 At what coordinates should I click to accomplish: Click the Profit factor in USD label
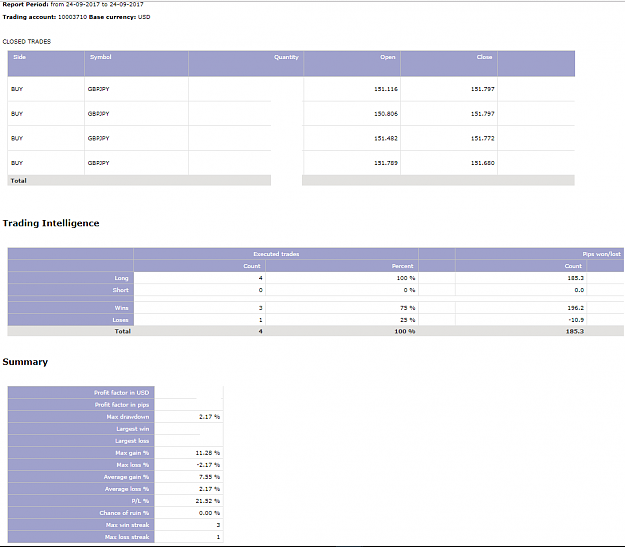[122, 393]
